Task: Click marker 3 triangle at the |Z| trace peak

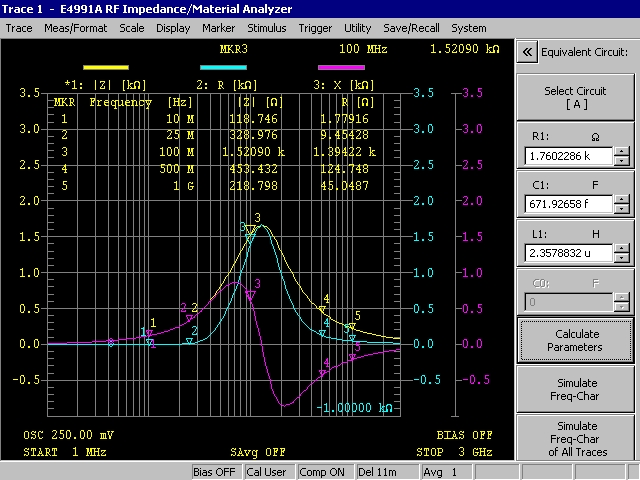Action: (250, 230)
